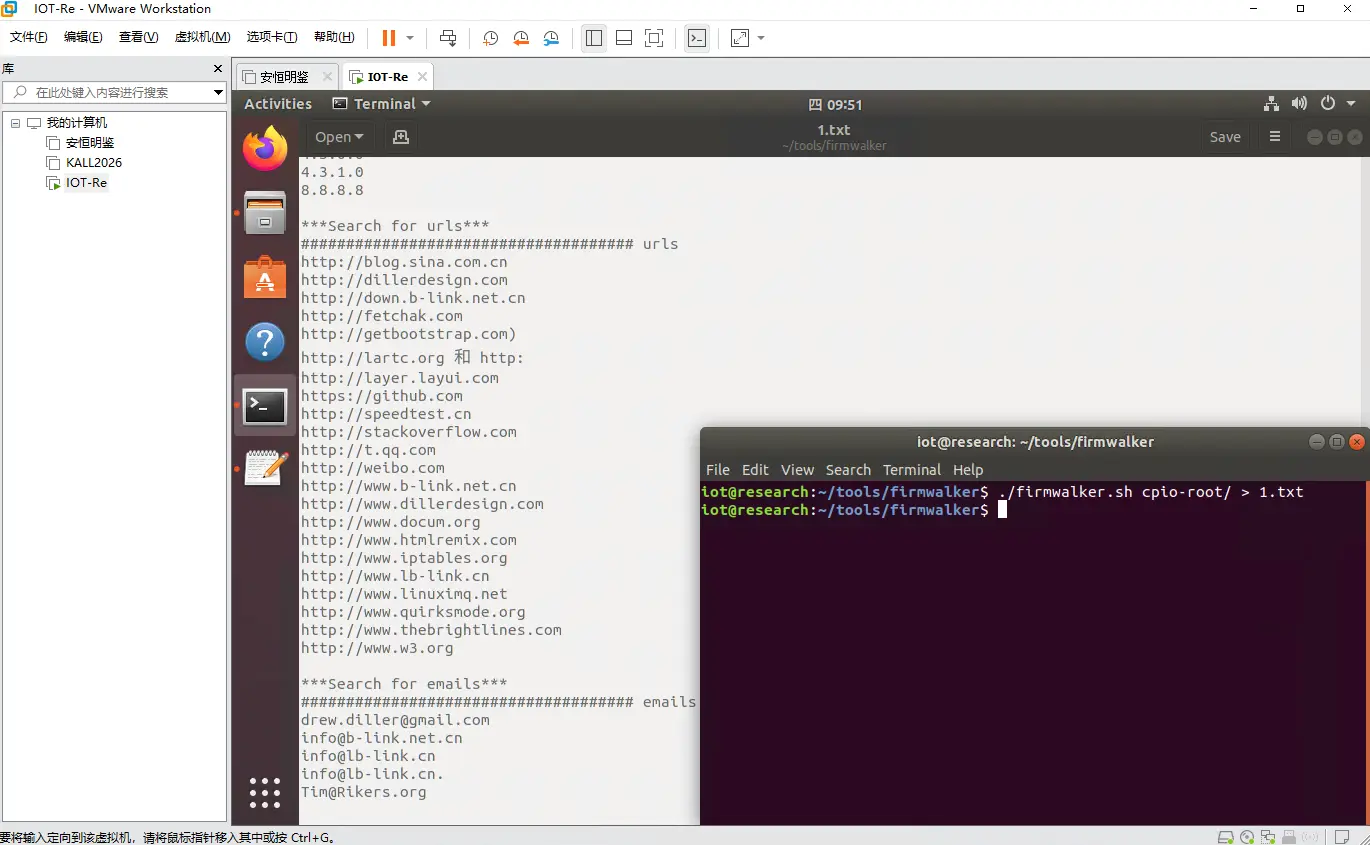
Task: Click the hard disk device status icon
Action: (x=1226, y=837)
